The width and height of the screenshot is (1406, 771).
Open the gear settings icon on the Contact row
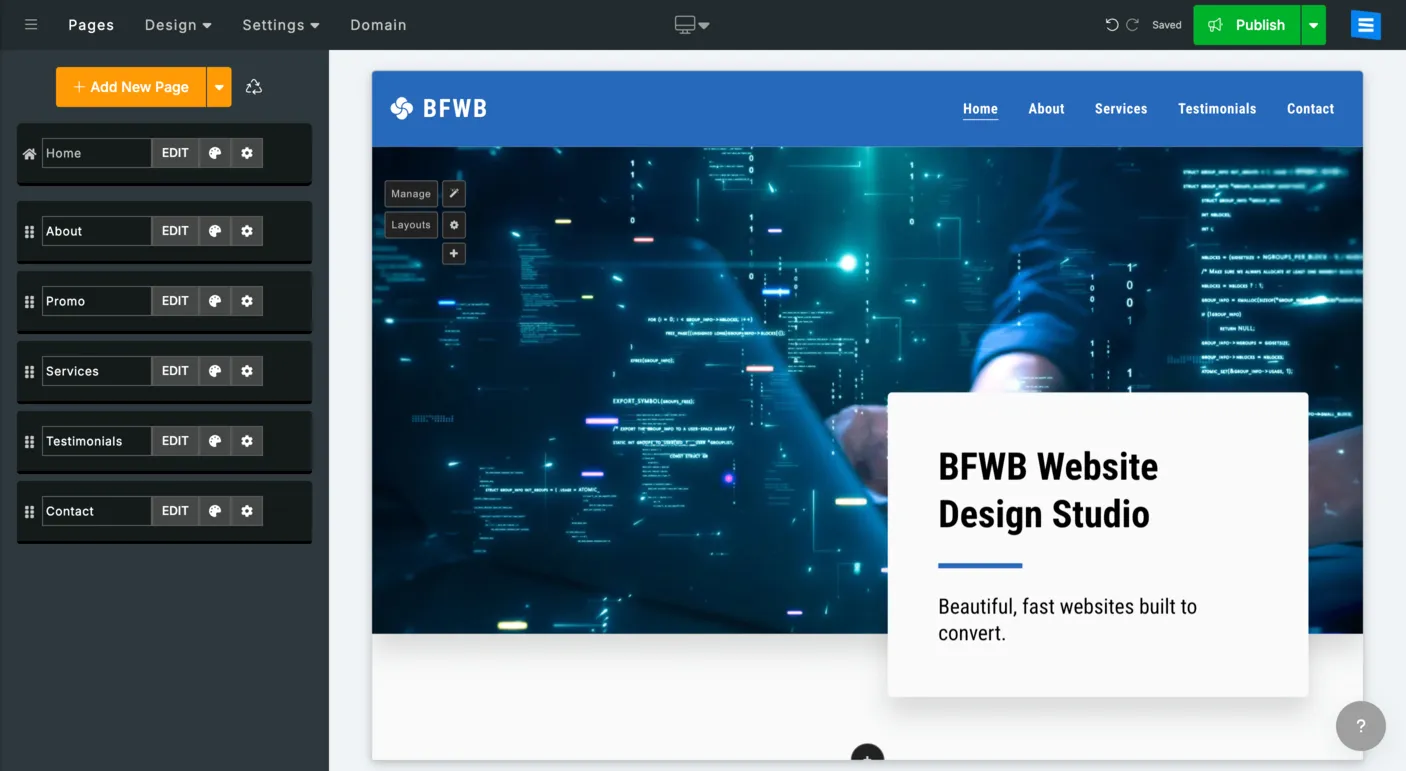pyautogui.click(x=246, y=510)
